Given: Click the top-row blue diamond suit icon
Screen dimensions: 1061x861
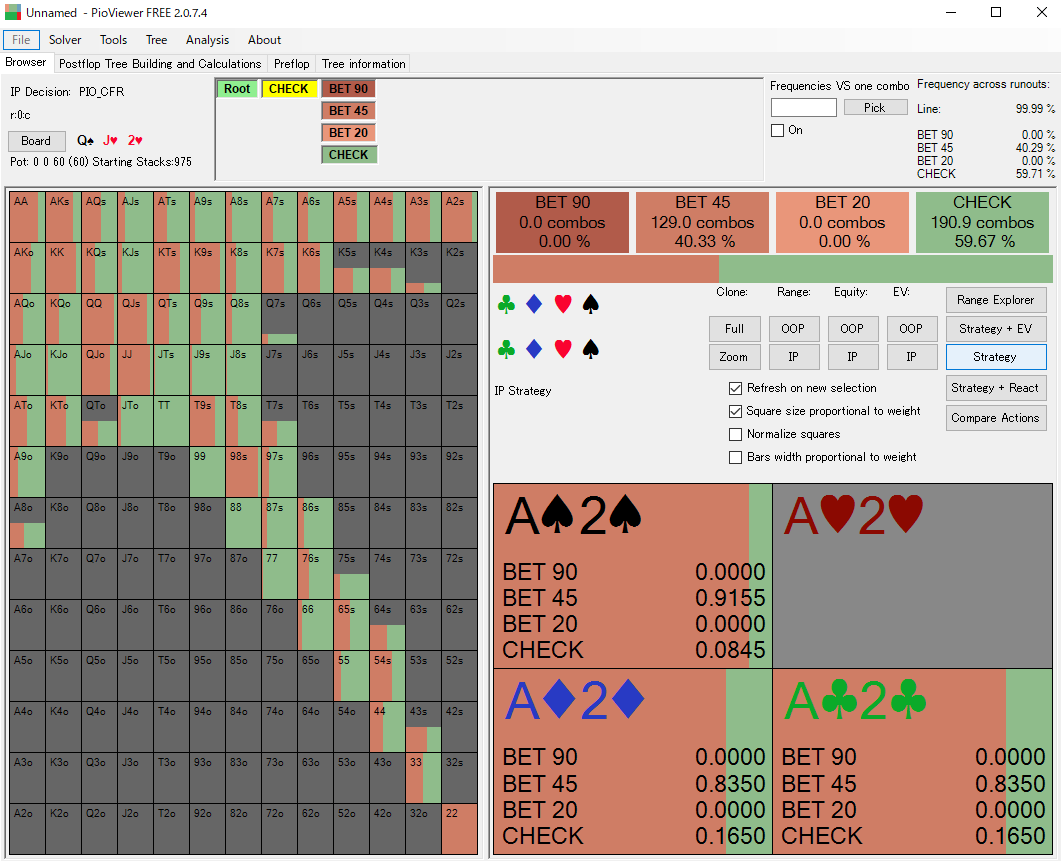Looking at the screenshot, I should pos(534,304).
